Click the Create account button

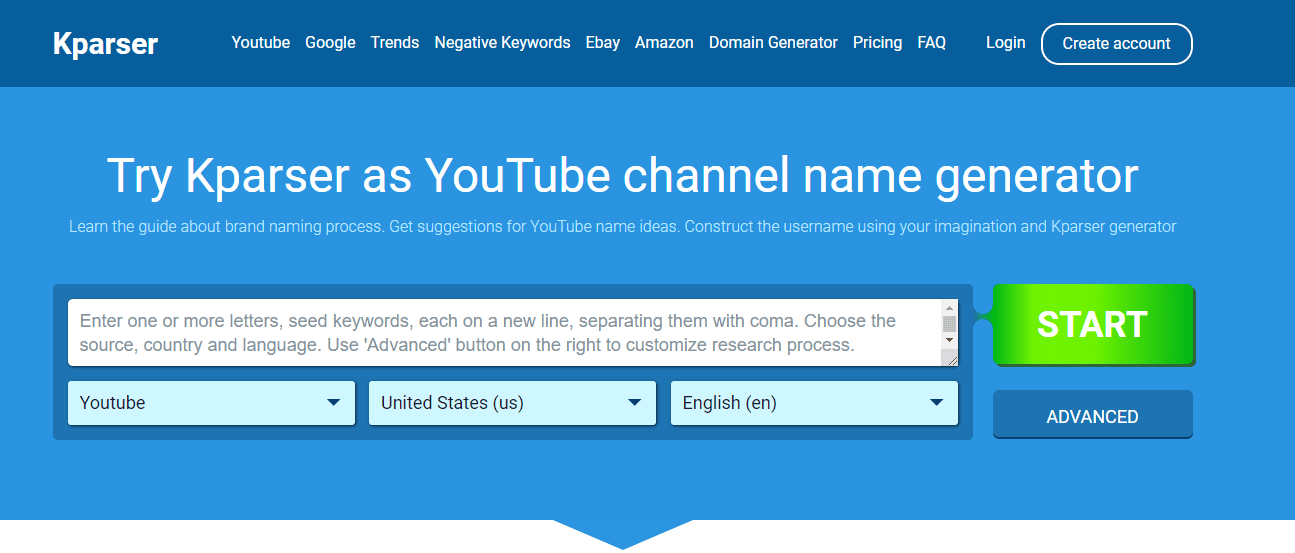click(1116, 44)
